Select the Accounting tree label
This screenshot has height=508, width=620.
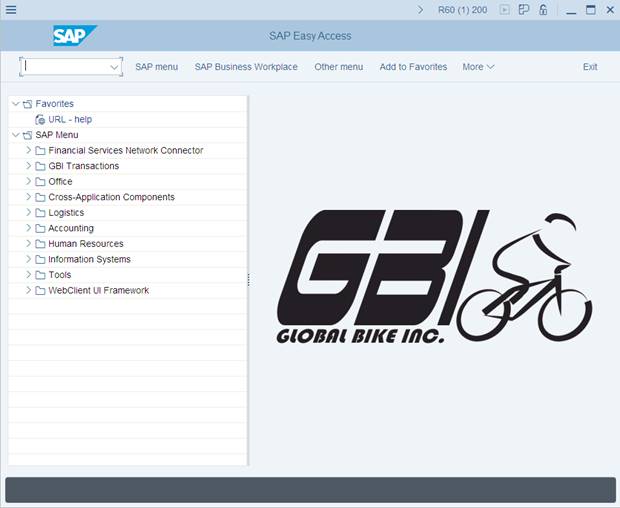tap(71, 228)
